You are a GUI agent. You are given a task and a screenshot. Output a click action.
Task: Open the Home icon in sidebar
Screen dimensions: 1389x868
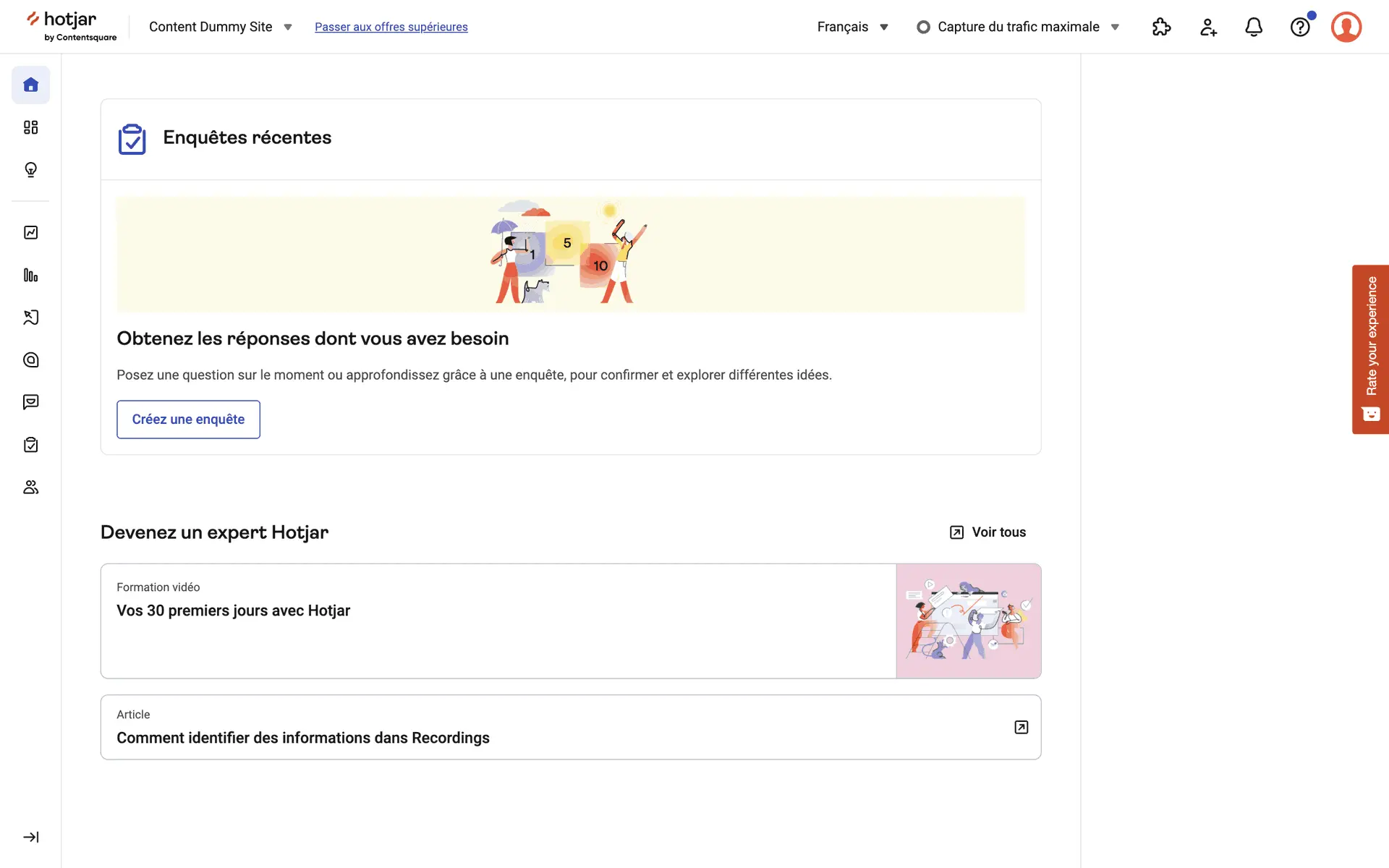(x=30, y=85)
